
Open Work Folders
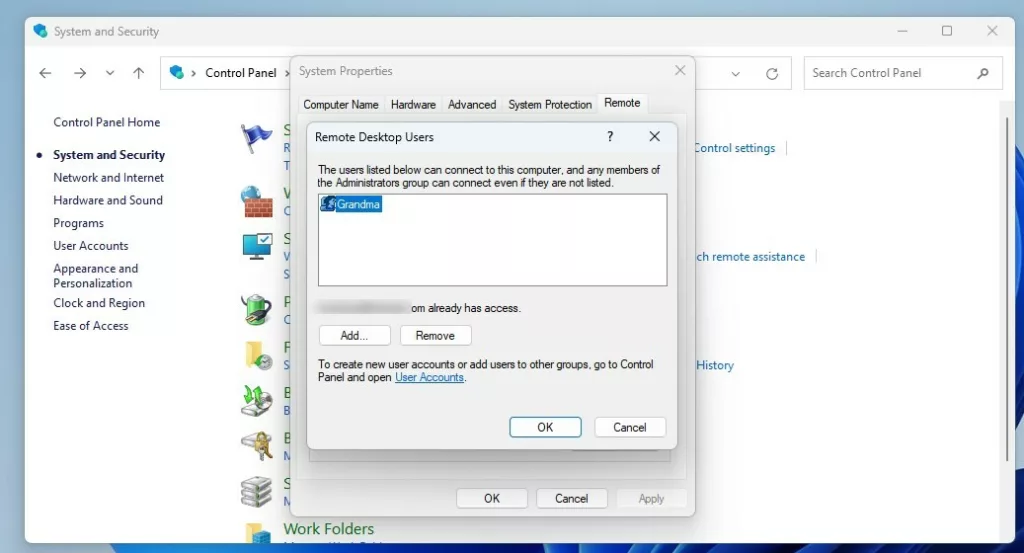pyautogui.click(x=328, y=529)
